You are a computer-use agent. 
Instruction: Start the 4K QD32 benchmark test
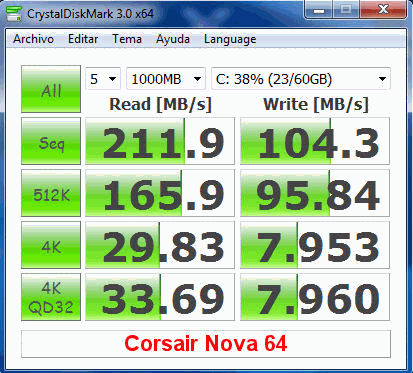[51, 297]
